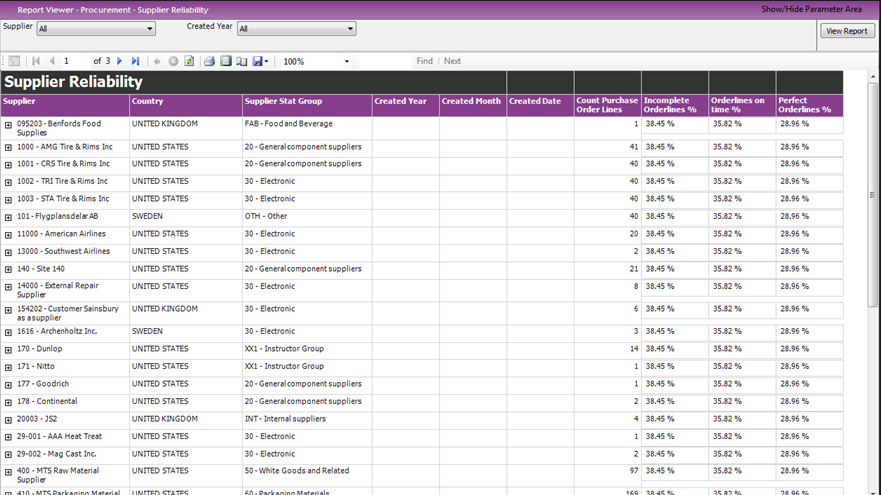Screen dimensions: 881x495
Task: Expand the 1000 - AMG Tire & Rims row
Action: (8, 147)
